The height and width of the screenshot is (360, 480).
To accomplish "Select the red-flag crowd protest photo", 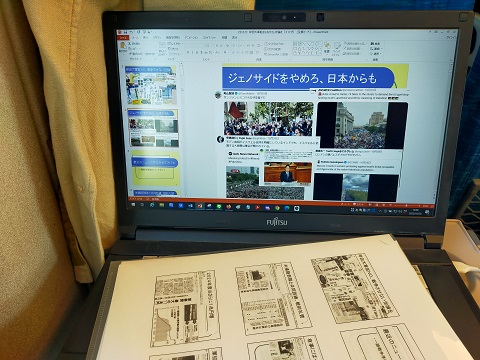I will coord(268,119).
